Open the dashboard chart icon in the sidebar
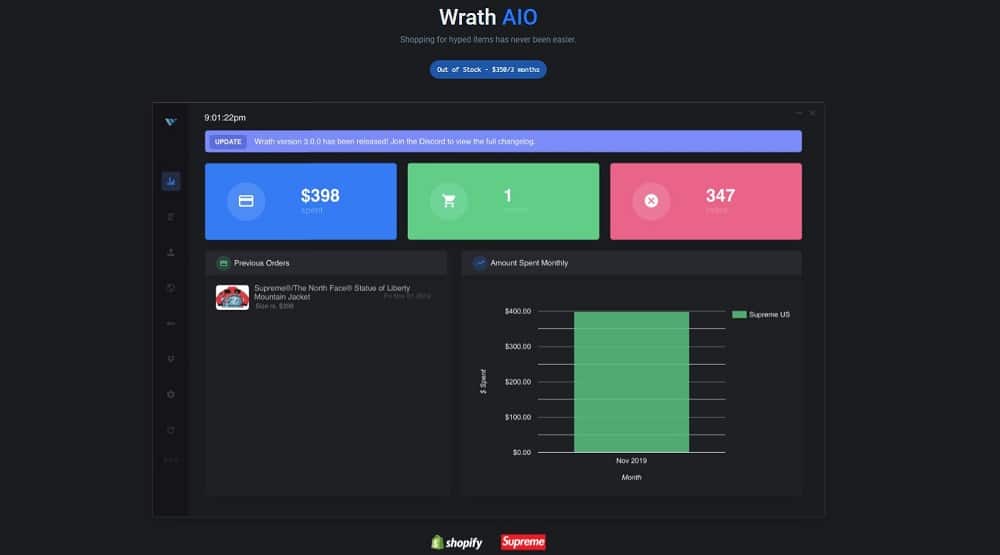1000x555 pixels. pos(171,181)
